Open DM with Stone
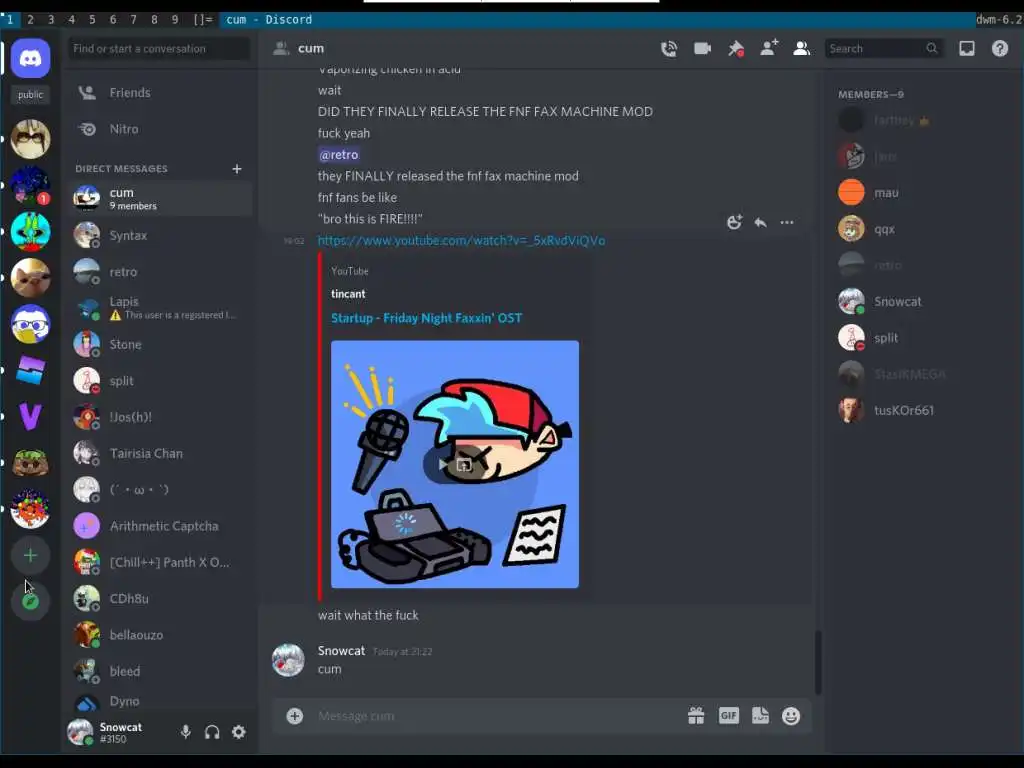This screenshot has width=1024, height=768. 161,344
